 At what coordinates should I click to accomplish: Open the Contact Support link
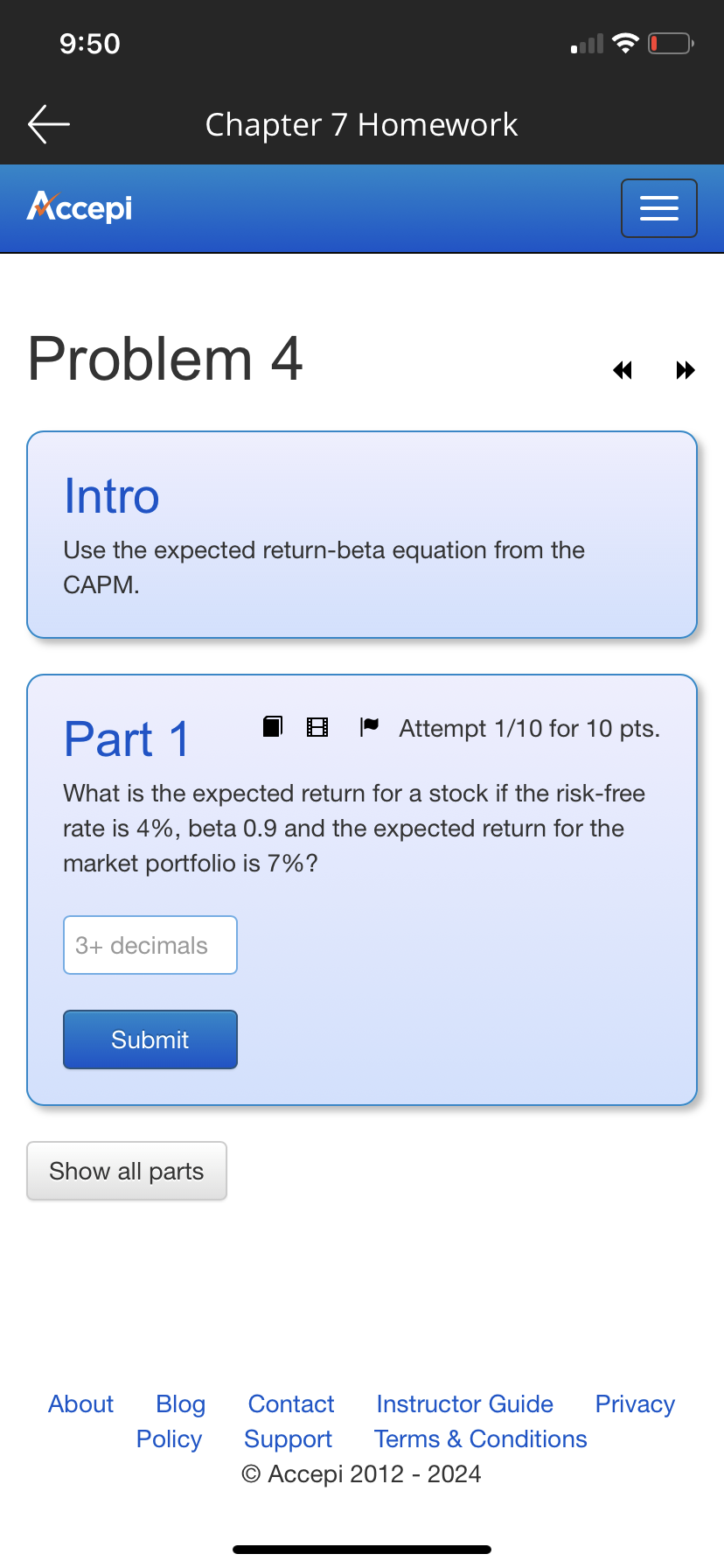[x=290, y=1421]
